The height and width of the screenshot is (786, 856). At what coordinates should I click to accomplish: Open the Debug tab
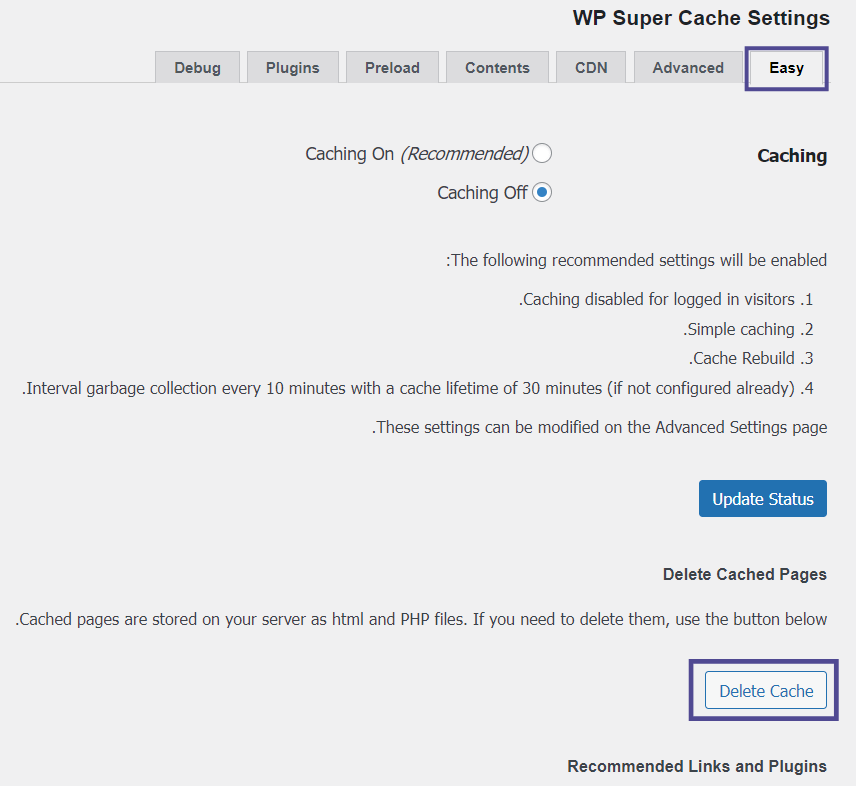click(197, 68)
